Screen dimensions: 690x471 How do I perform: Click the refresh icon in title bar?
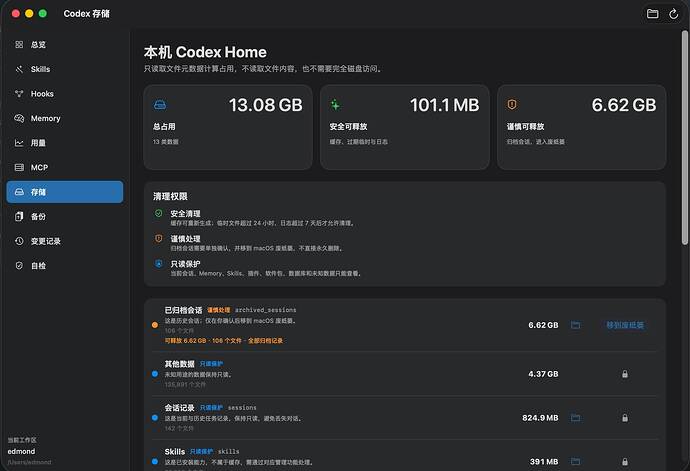point(673,14)
